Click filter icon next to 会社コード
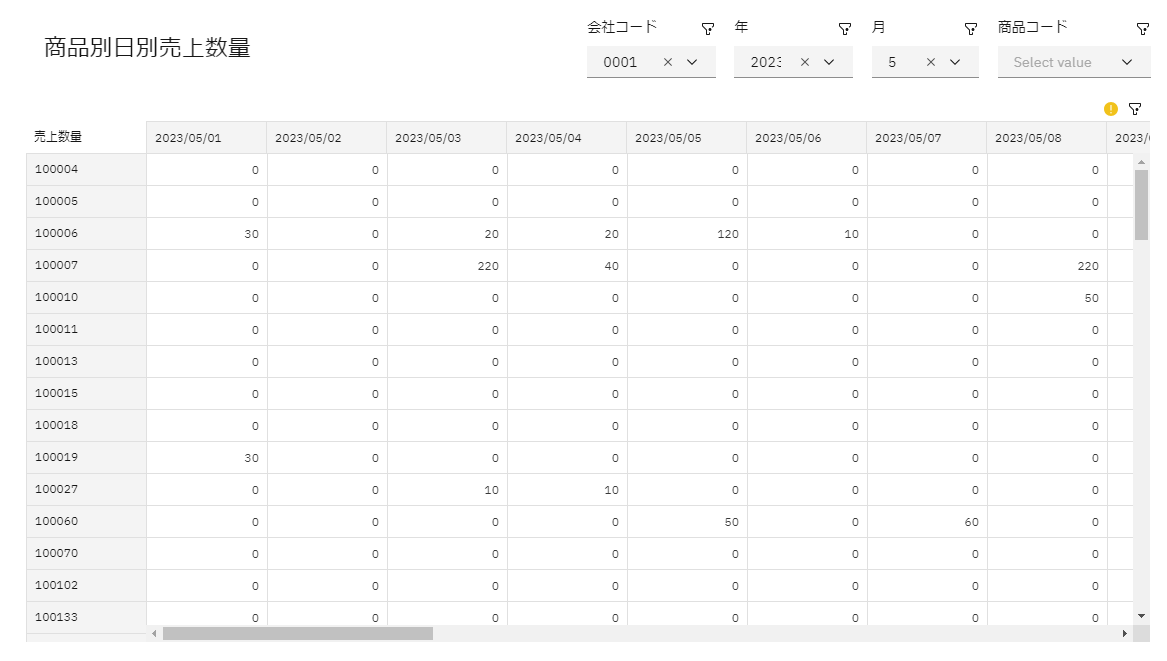 tap(708, 29)
